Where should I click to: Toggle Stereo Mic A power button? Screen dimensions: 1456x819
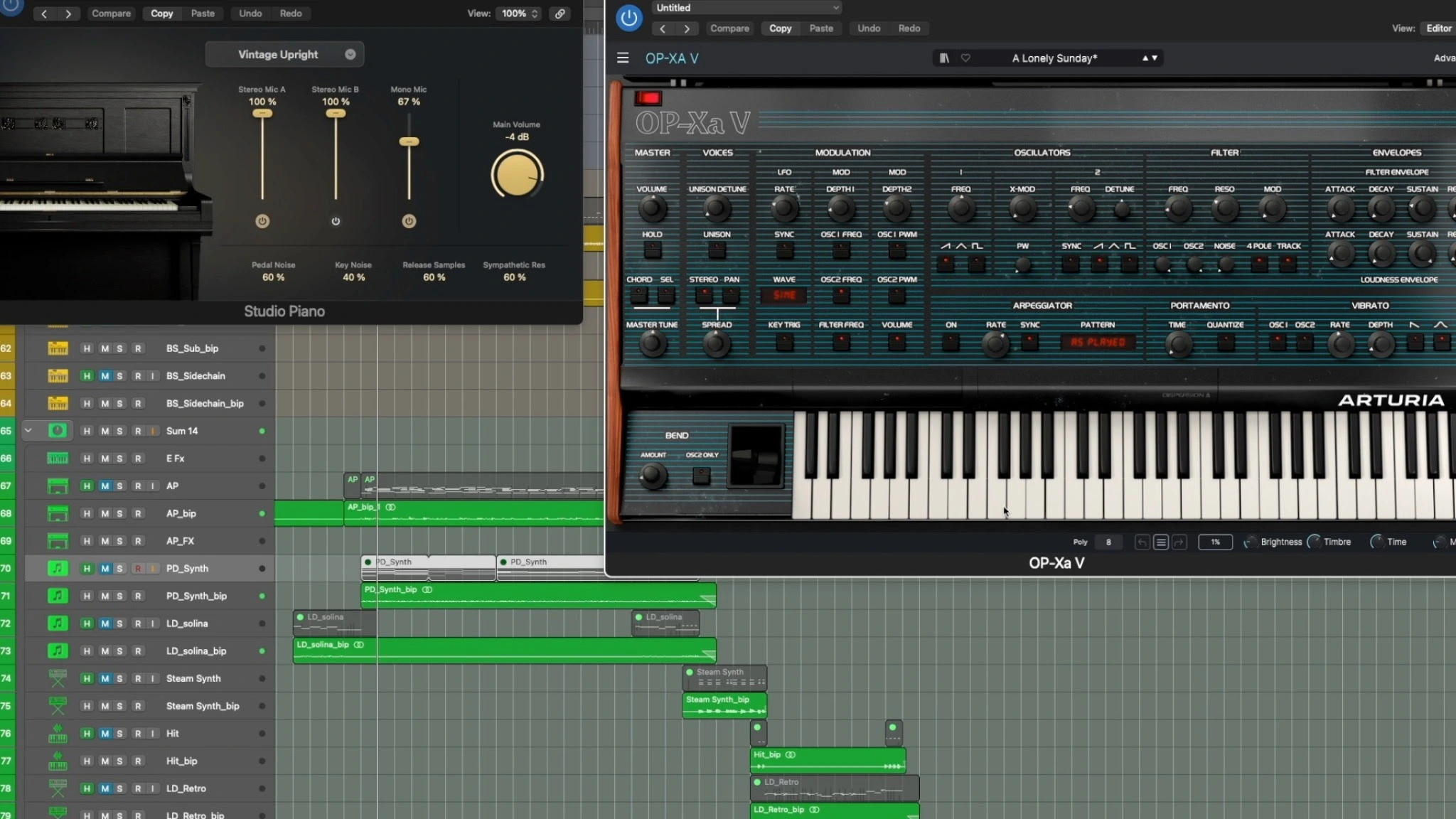[262, 221]
